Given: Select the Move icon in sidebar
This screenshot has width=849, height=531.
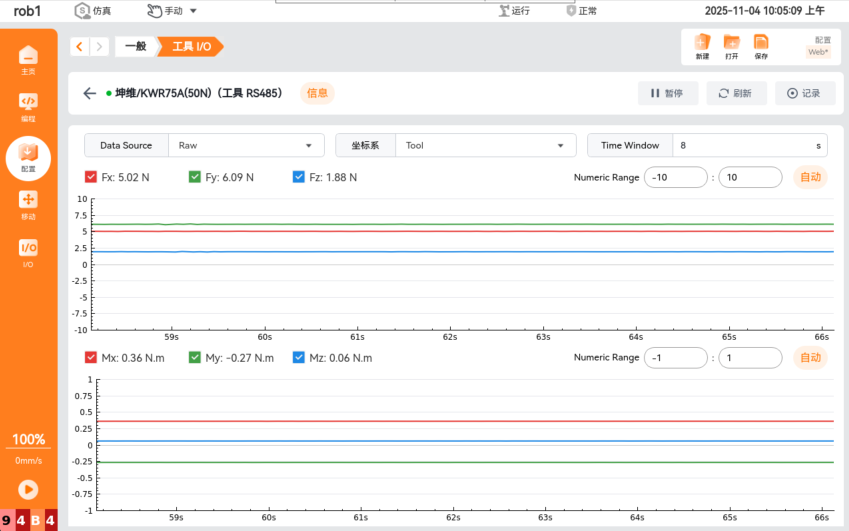Looking at the screenshot, I should point(28,203).
